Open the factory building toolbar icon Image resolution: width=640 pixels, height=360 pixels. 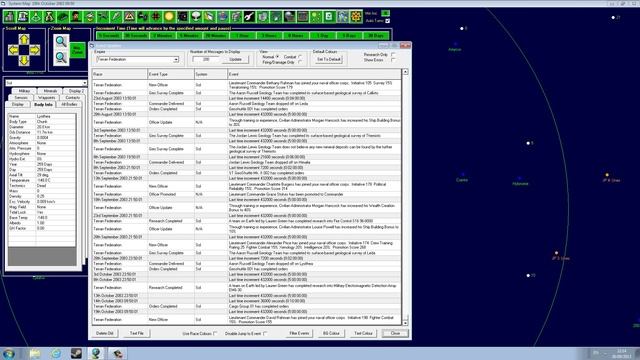pos(9,17)
